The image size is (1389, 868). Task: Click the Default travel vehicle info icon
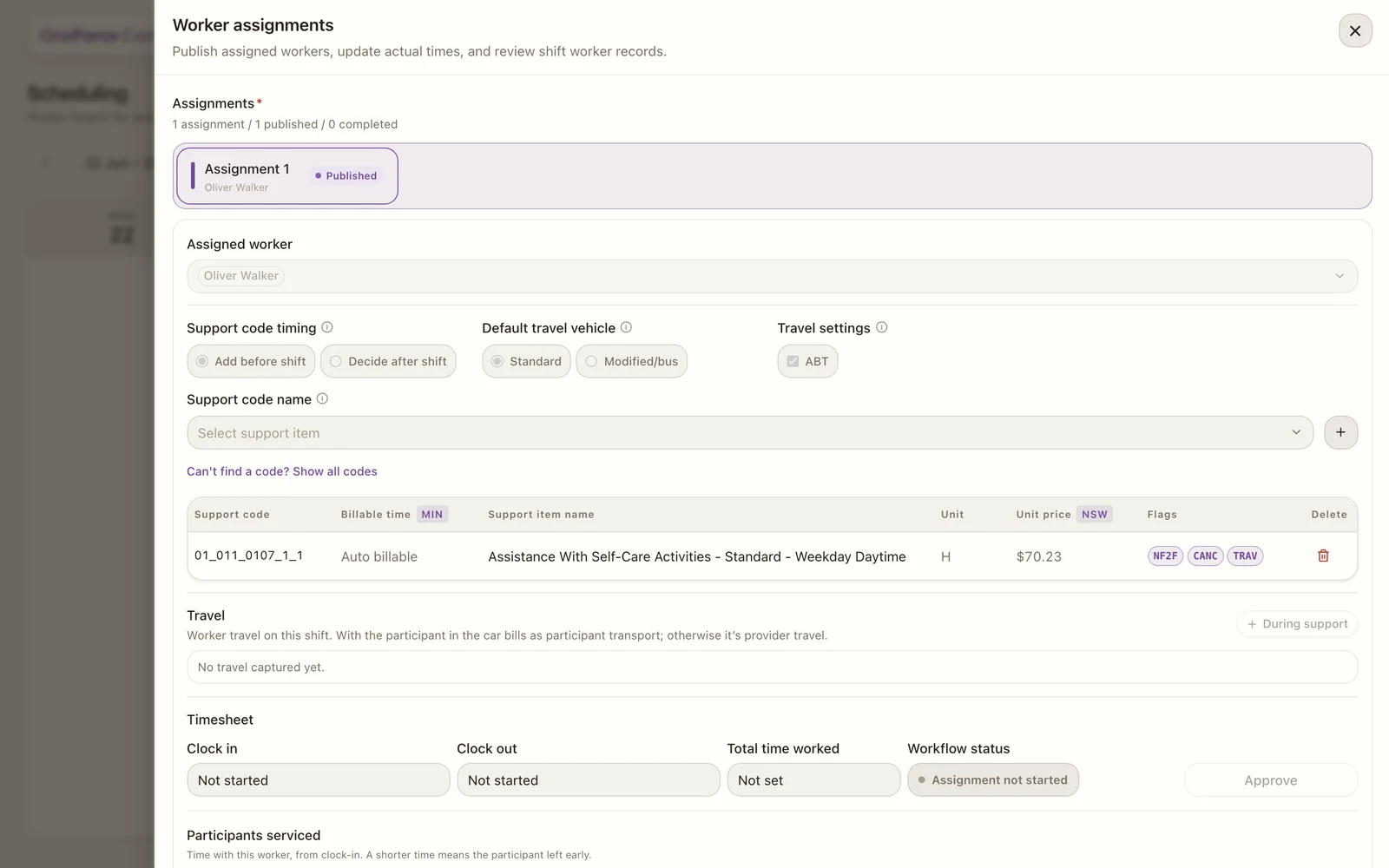point(626,327)
